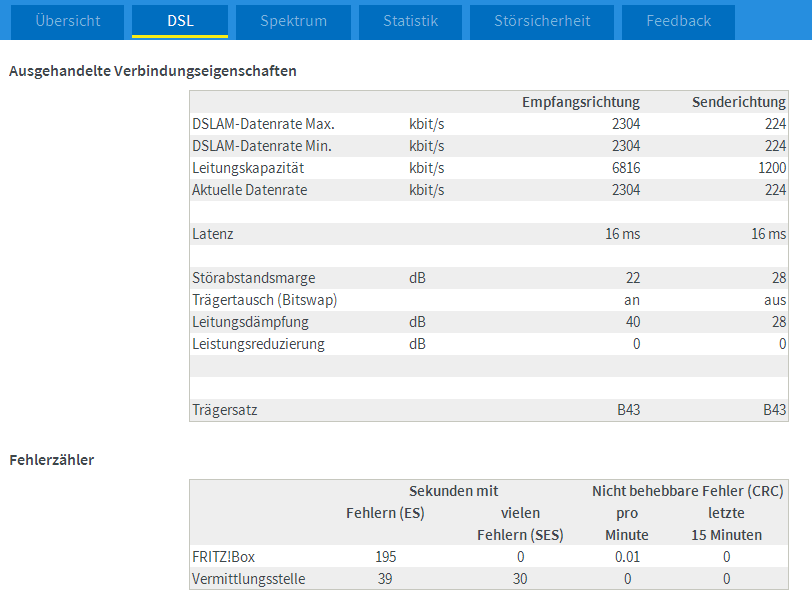This screenshot has width=812, height=595.
Task: Select the Leitungskapazität row label
Action: pos(247,168)
